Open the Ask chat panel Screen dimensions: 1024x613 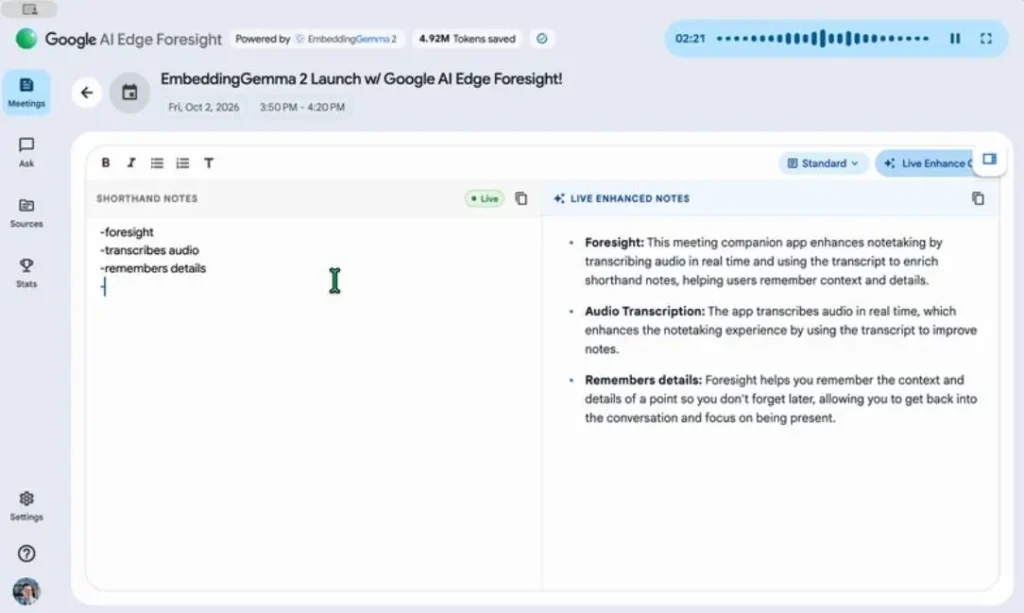[26, 152]
